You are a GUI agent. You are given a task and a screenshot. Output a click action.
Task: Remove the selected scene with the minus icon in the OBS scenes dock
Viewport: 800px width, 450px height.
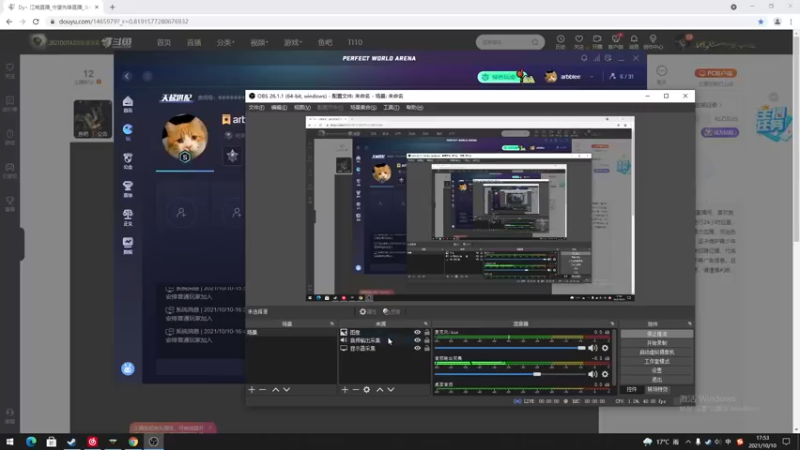click(x=263, y=389)
